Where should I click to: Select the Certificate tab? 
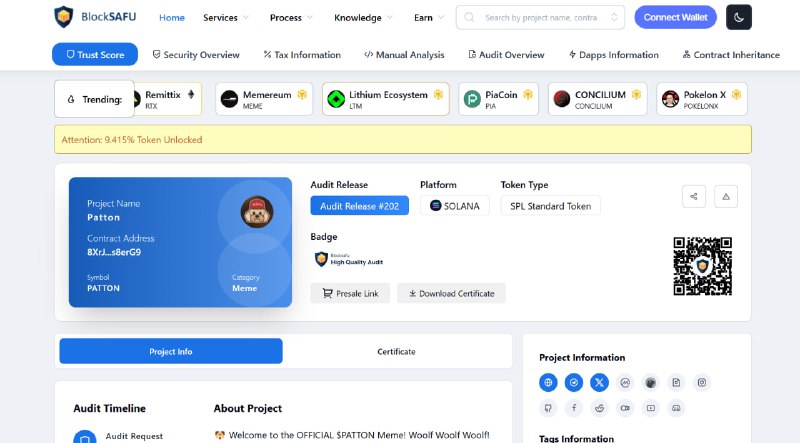pos(396,351)
